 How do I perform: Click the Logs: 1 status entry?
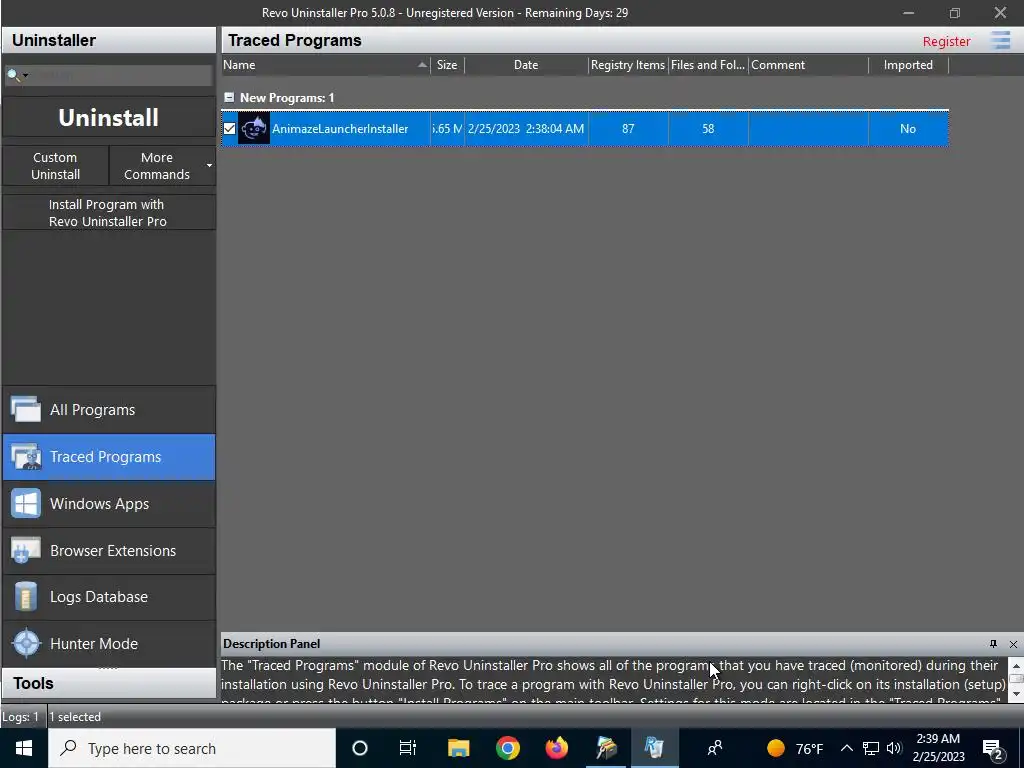coord(21,717)
